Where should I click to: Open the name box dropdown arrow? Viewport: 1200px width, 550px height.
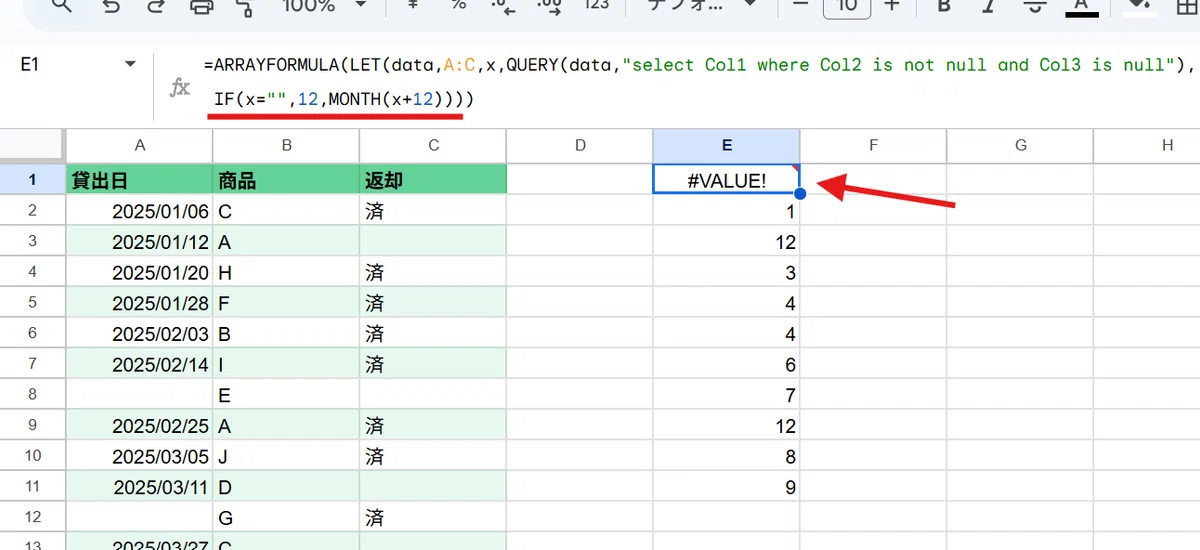click(130, 65)
